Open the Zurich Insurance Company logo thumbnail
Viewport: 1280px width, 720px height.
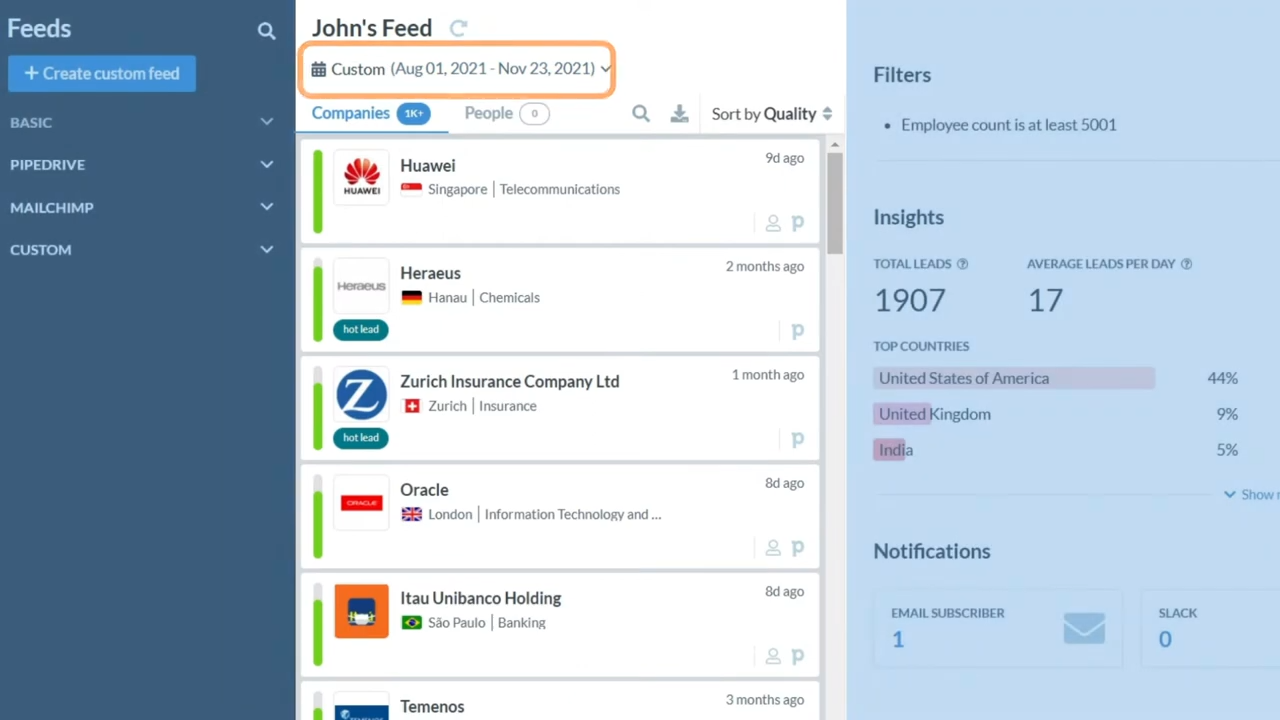(361, 395)
